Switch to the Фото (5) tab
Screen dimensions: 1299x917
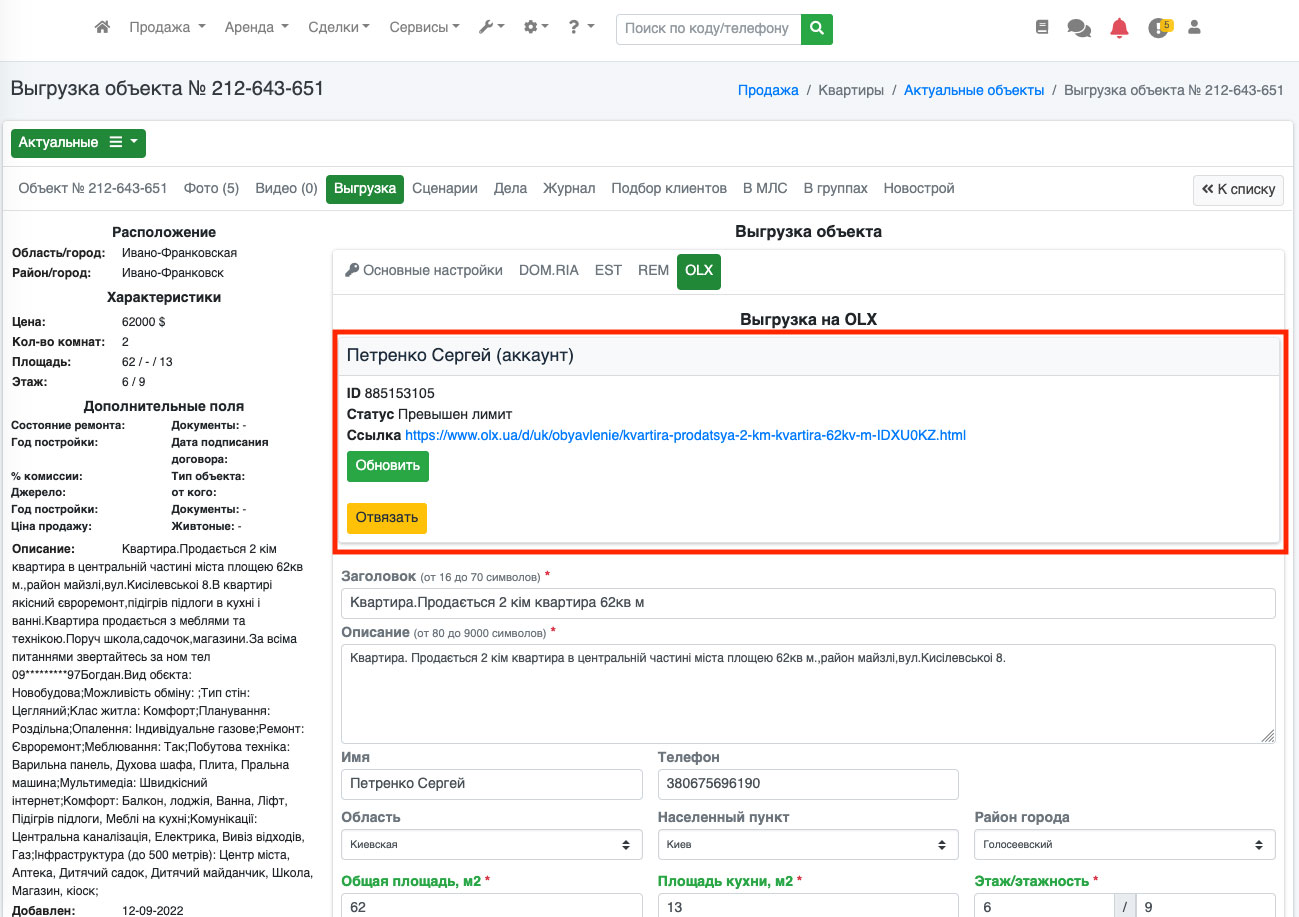[211, 188]
